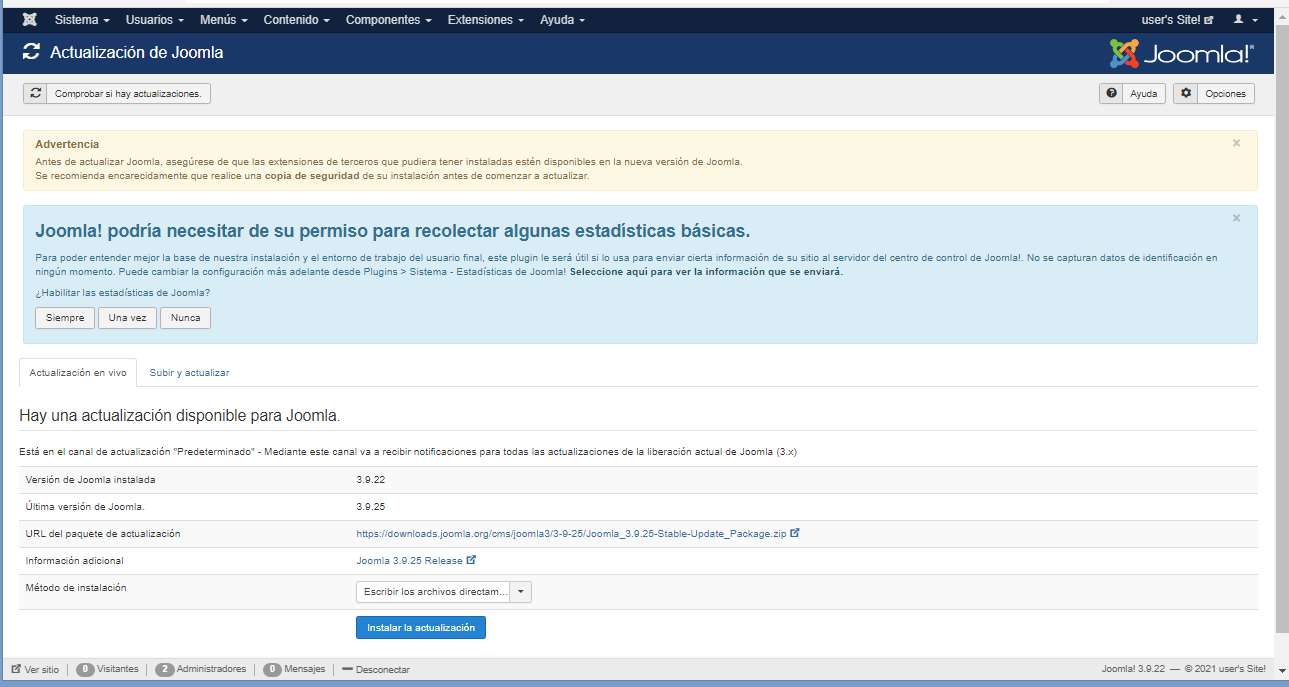The width and height of the screenshot is (1289, 687).
Task: Switch to Actualización en vivo tab
Action: point(78,372)
